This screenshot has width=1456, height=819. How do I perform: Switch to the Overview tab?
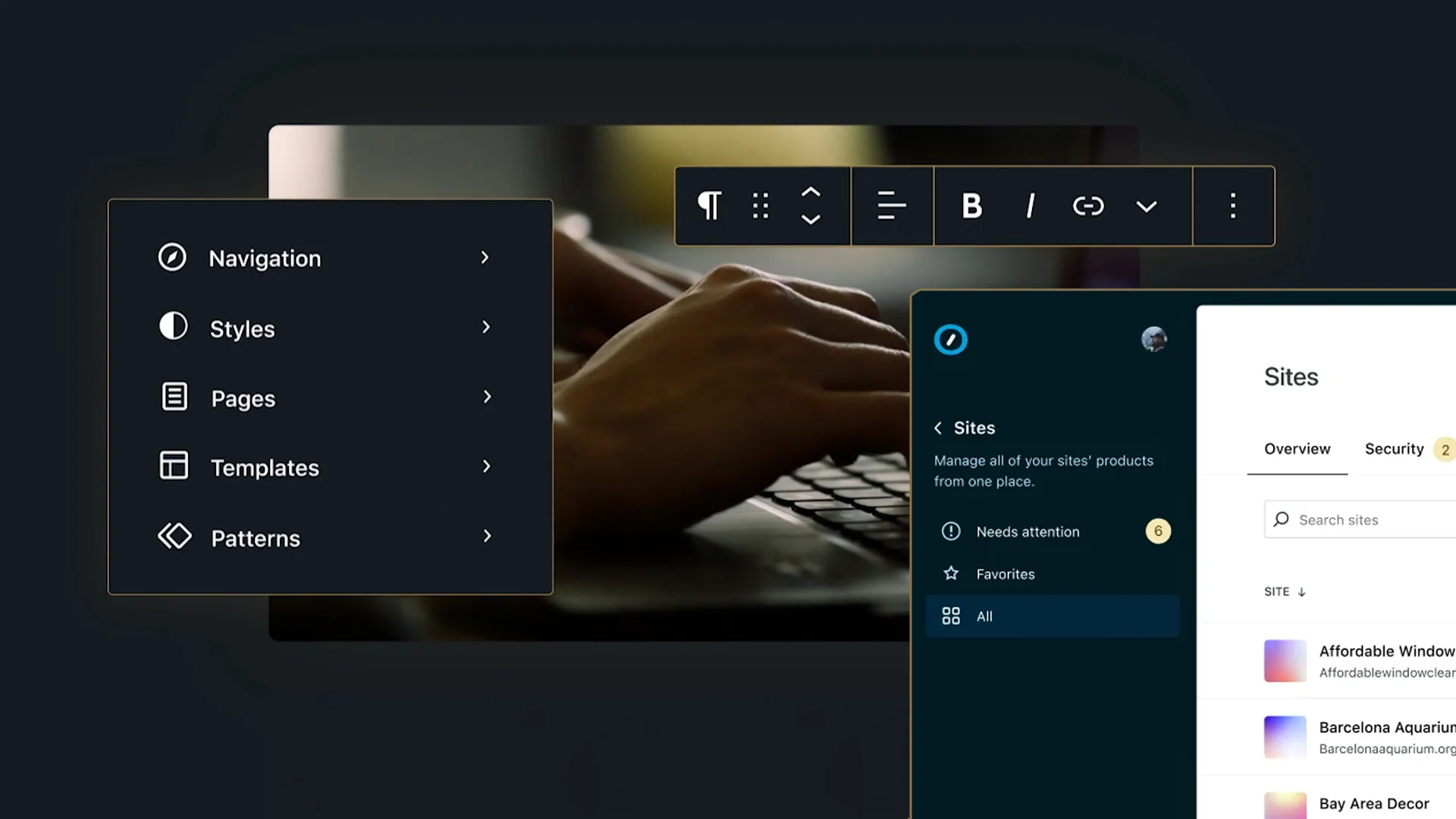tap(1297, 449)
